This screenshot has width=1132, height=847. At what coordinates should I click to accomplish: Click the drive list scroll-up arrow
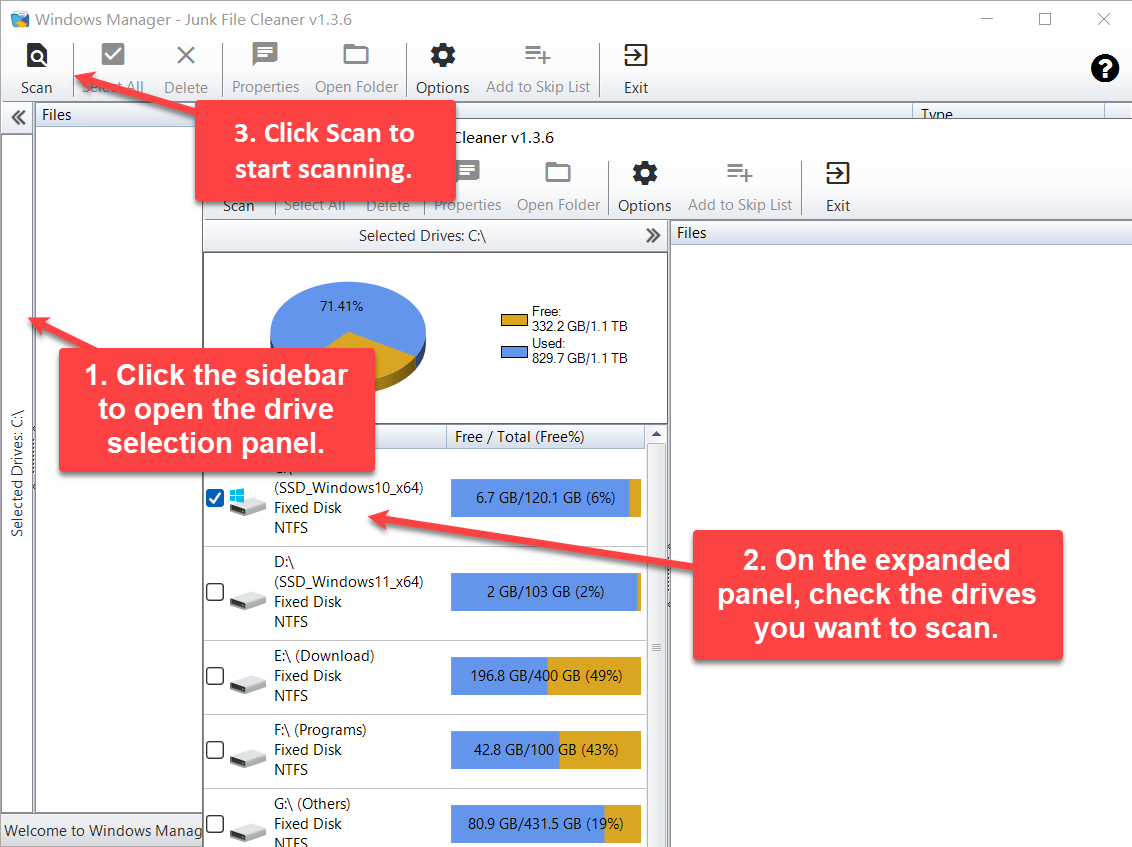click(x=656, y=434)
